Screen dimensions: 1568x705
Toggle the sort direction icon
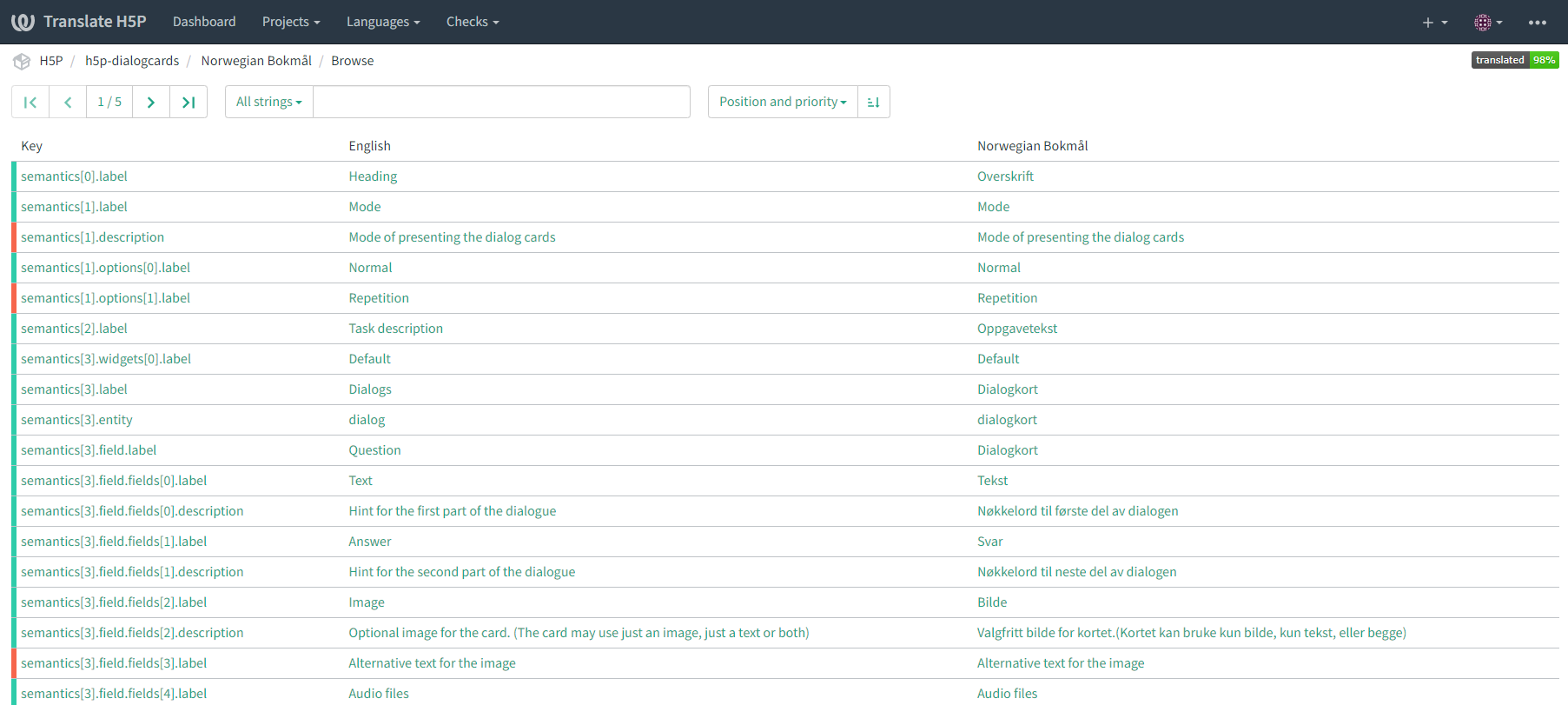pos(874,102)
